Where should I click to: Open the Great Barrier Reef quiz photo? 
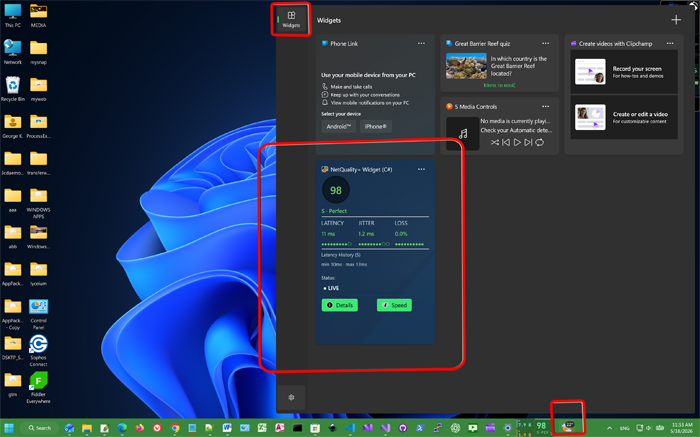pyautogui.click(x=466, y=66)
